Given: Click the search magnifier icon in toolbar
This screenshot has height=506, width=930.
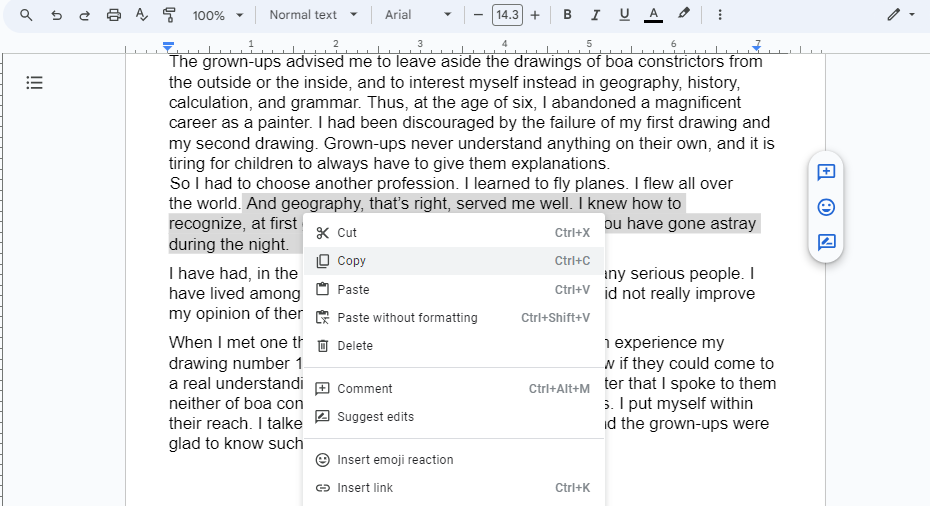Looking at the screenshot, I should (x=26, y=15).
